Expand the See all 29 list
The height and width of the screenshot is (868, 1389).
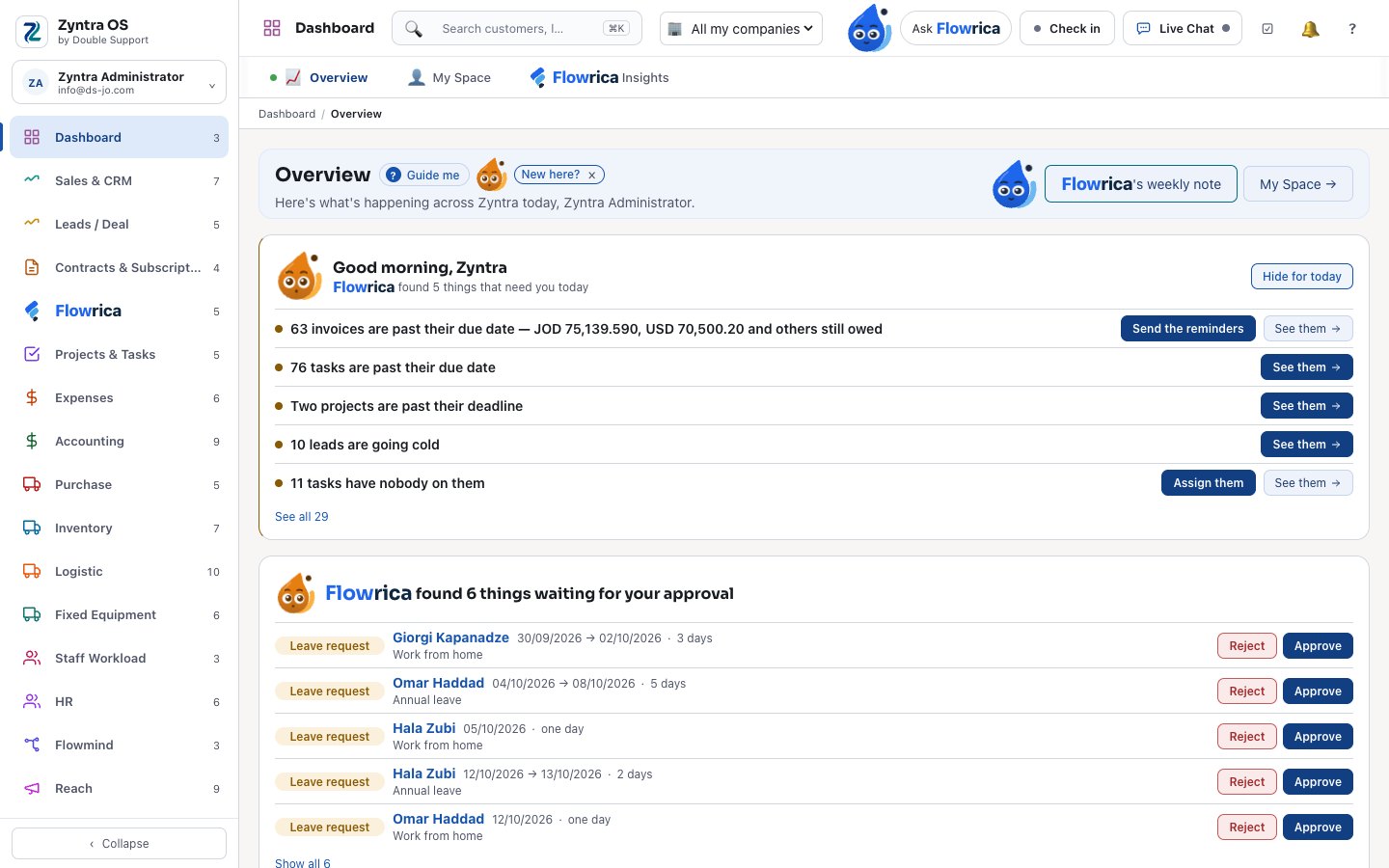[301, 517]
